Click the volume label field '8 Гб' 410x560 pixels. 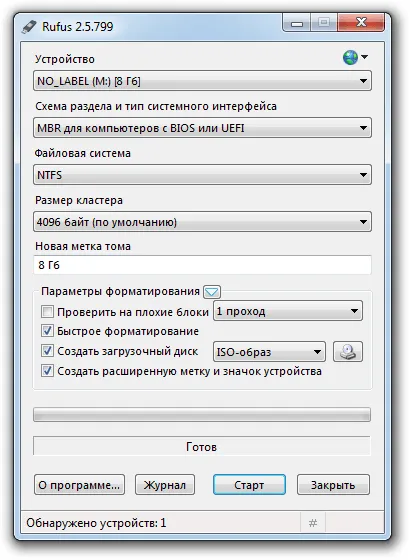(202, 265)
